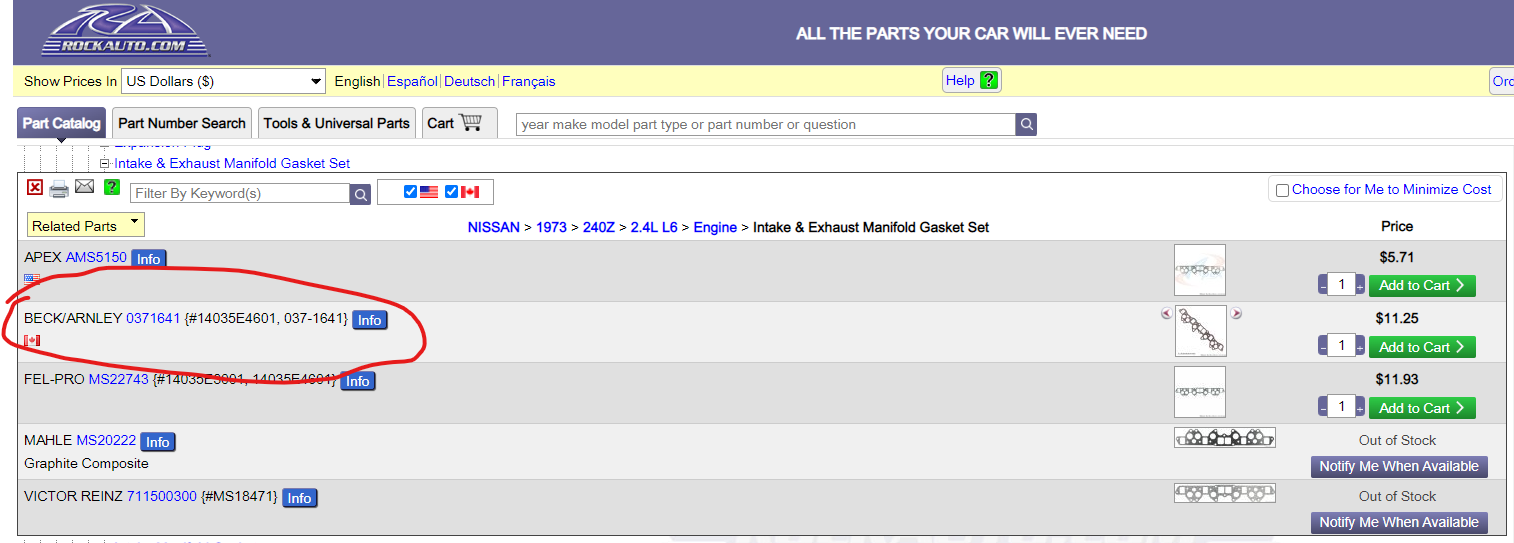This screenshot has height=543, width=1514.
Task: Click Canada flag icon under BECK/ARNLEY listing
Action: [x=32, y=341]
